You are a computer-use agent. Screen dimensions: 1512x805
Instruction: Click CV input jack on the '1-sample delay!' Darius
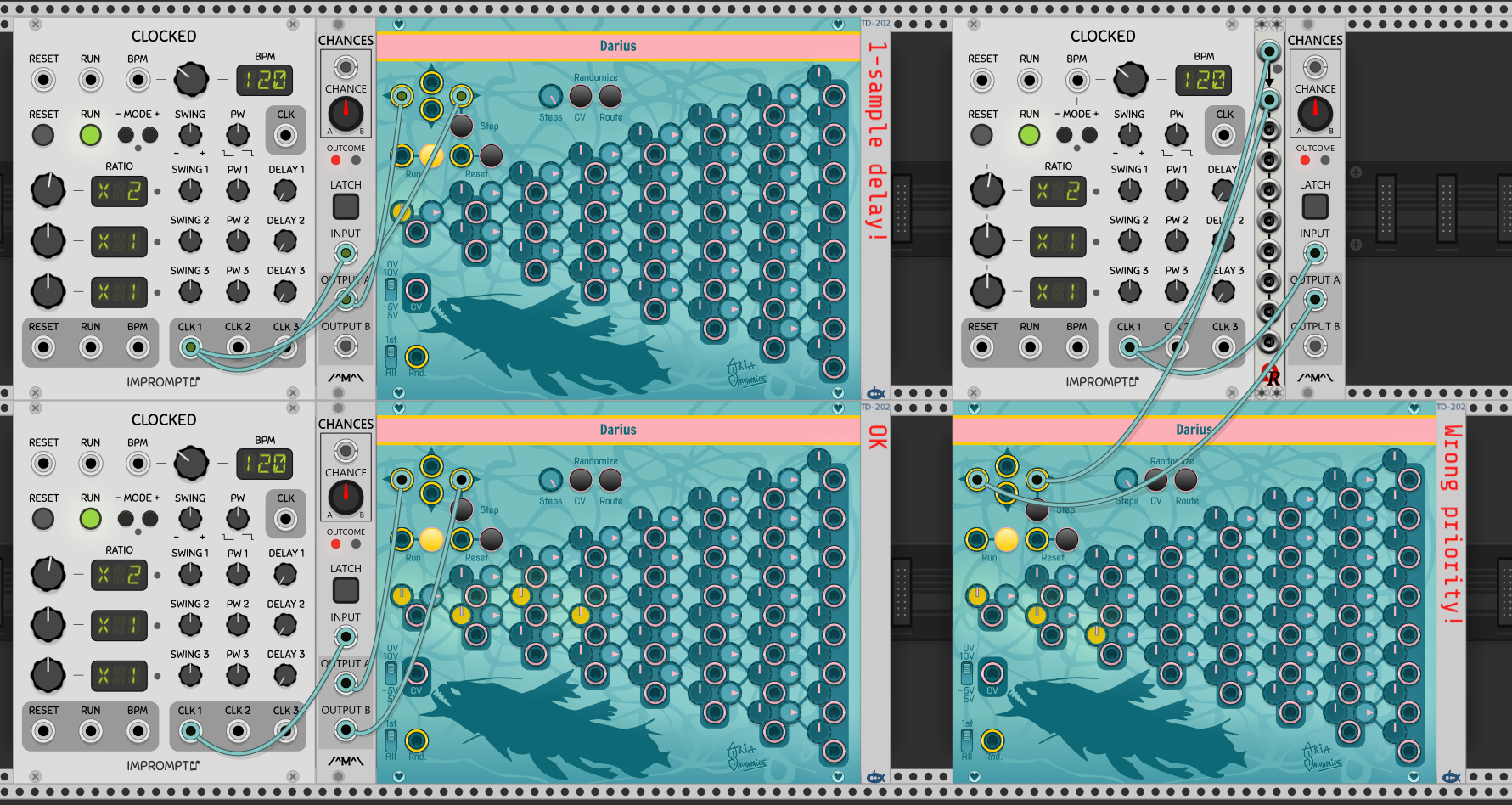[416, 290]
